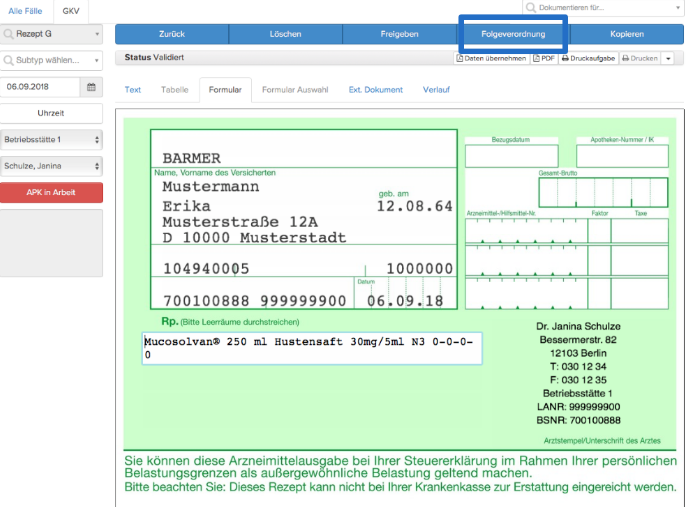Open the Ext. Dokument tab

click(x=375, y=90)
